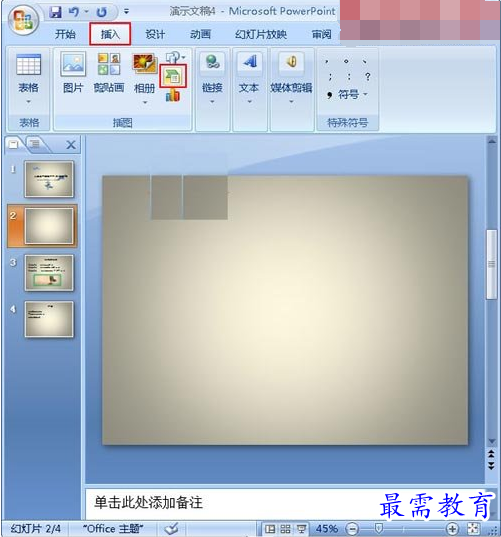501x537 pixels.
Task: Select slide 3 thumbnail
Action: [x=49, y=273]
